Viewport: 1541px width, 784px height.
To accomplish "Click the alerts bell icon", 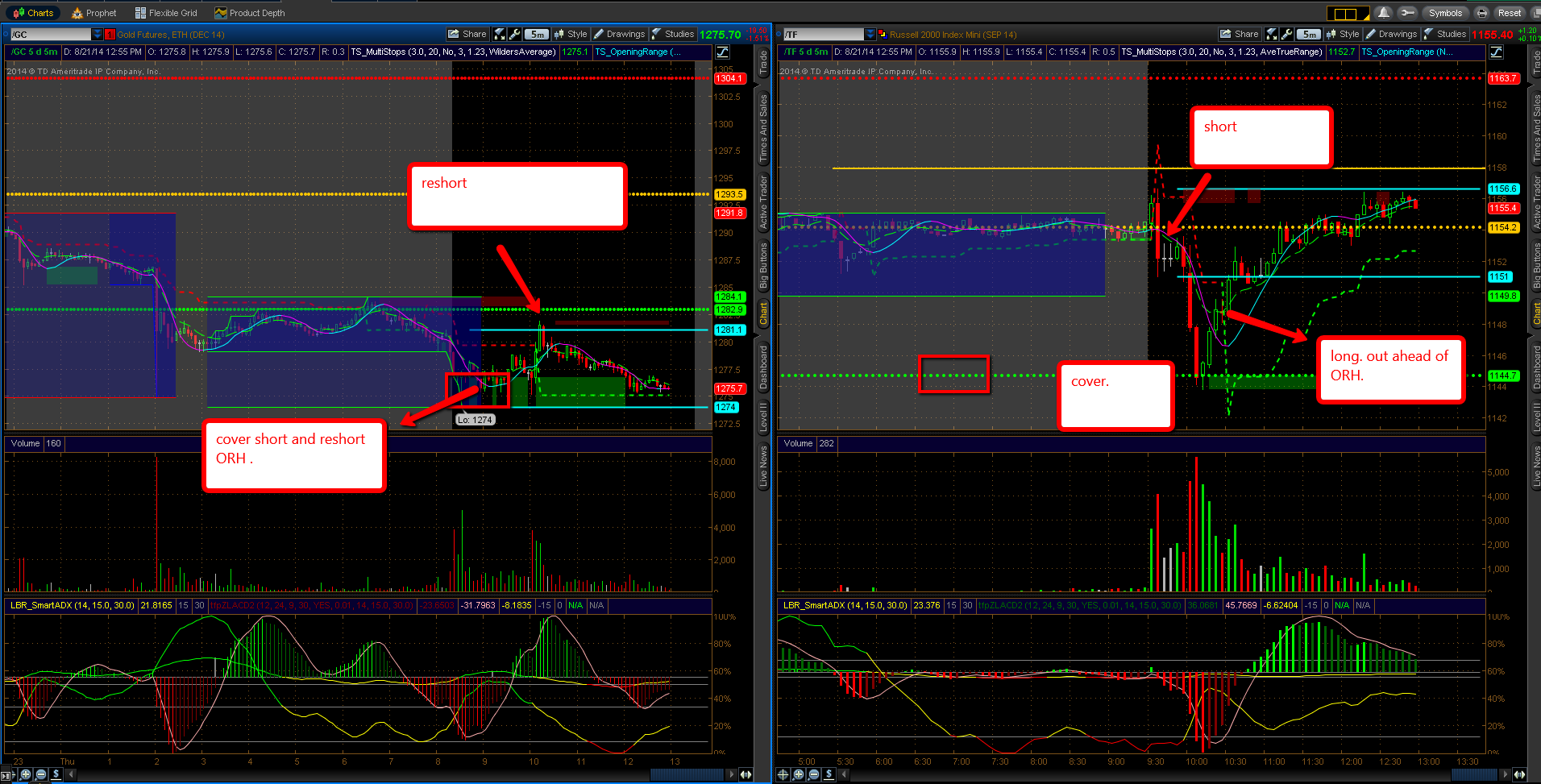I will (x=1383, y=13).
